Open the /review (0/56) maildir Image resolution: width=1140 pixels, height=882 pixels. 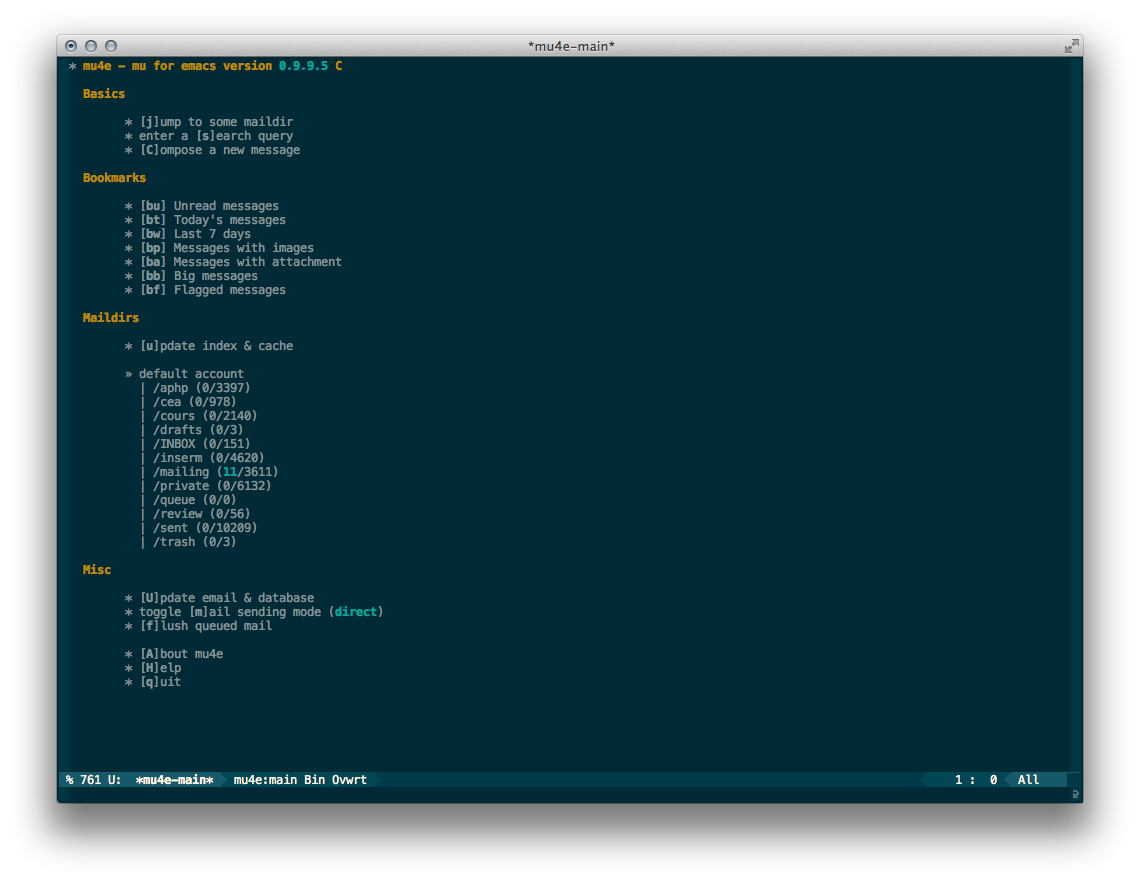tap(201, 513)
